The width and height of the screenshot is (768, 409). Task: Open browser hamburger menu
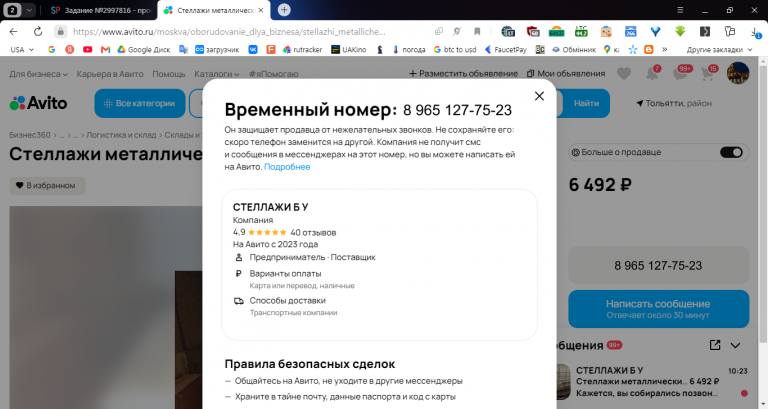680,10
